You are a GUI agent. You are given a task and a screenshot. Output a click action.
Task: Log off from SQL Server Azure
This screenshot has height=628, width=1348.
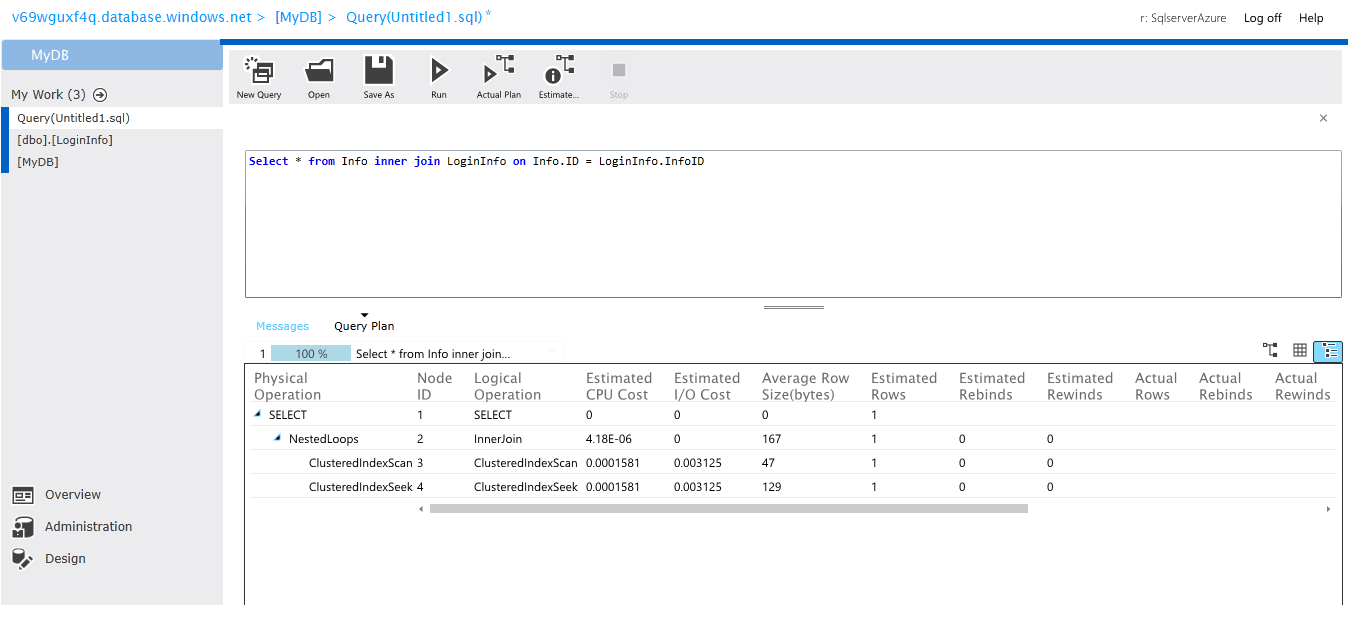(1262, 17)
